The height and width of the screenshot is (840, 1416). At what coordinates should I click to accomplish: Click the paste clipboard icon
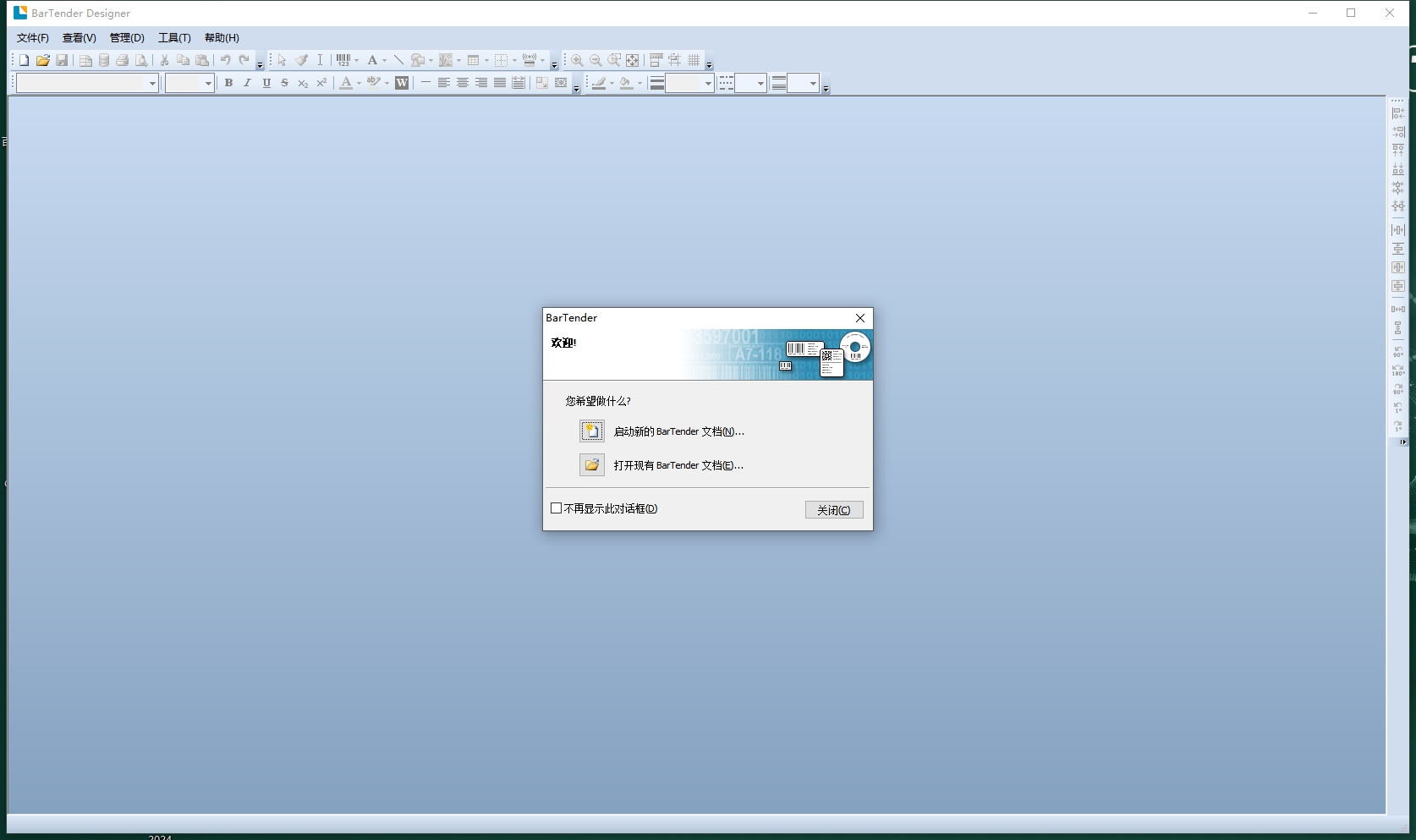click(202, 60)
